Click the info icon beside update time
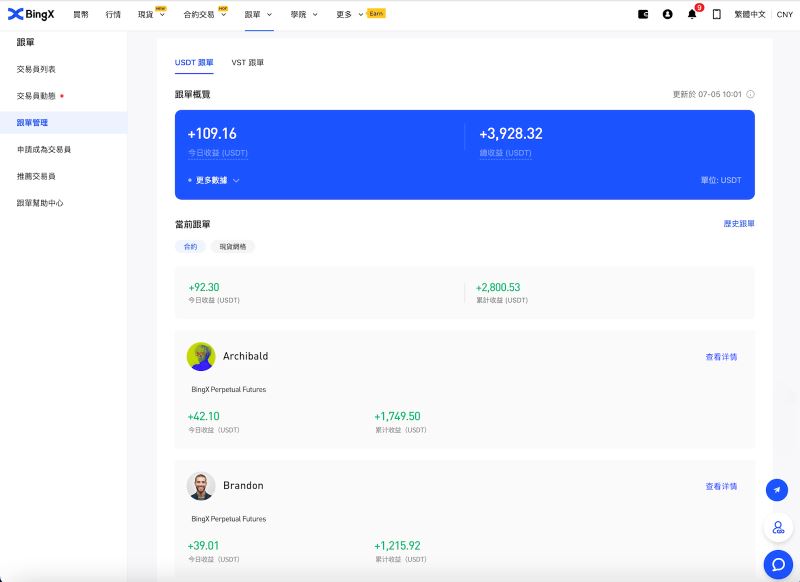The height and width of the screenshot is (582, 800). 751,94
